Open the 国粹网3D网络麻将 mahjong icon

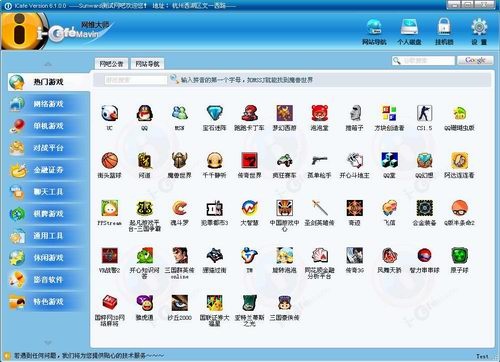click(x=109, y=303)
